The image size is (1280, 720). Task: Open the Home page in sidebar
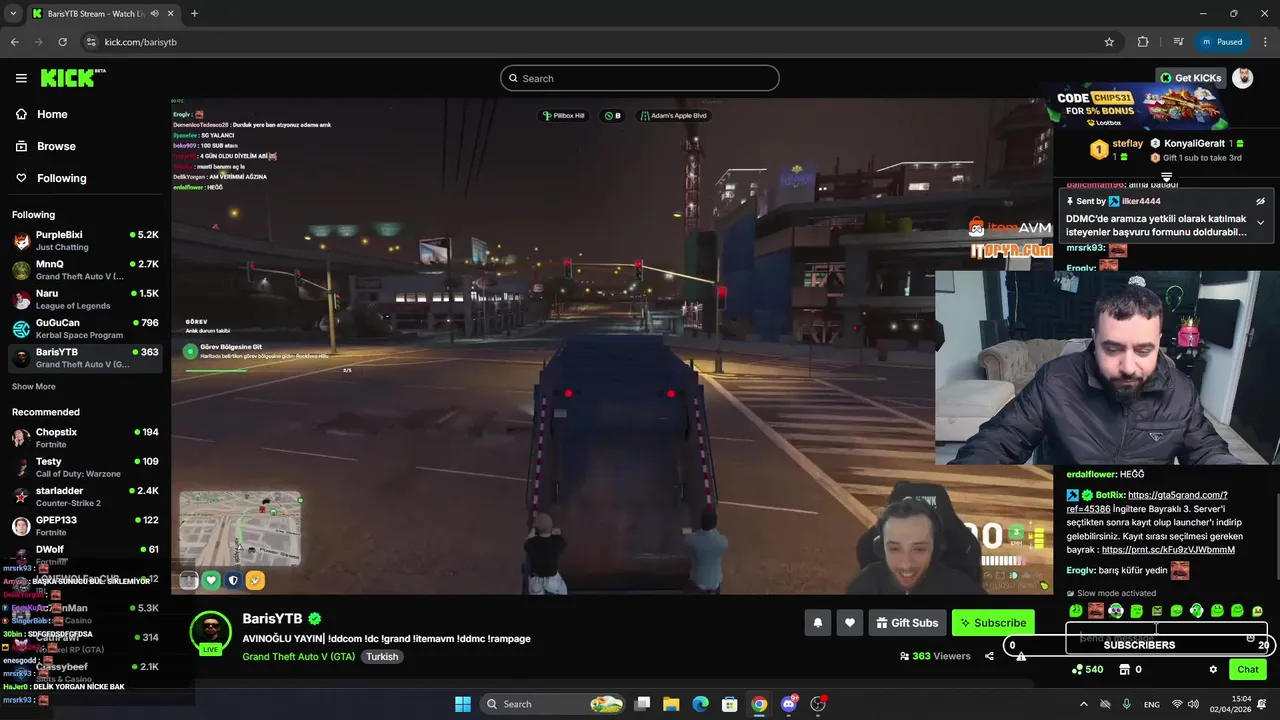point(41,114)
